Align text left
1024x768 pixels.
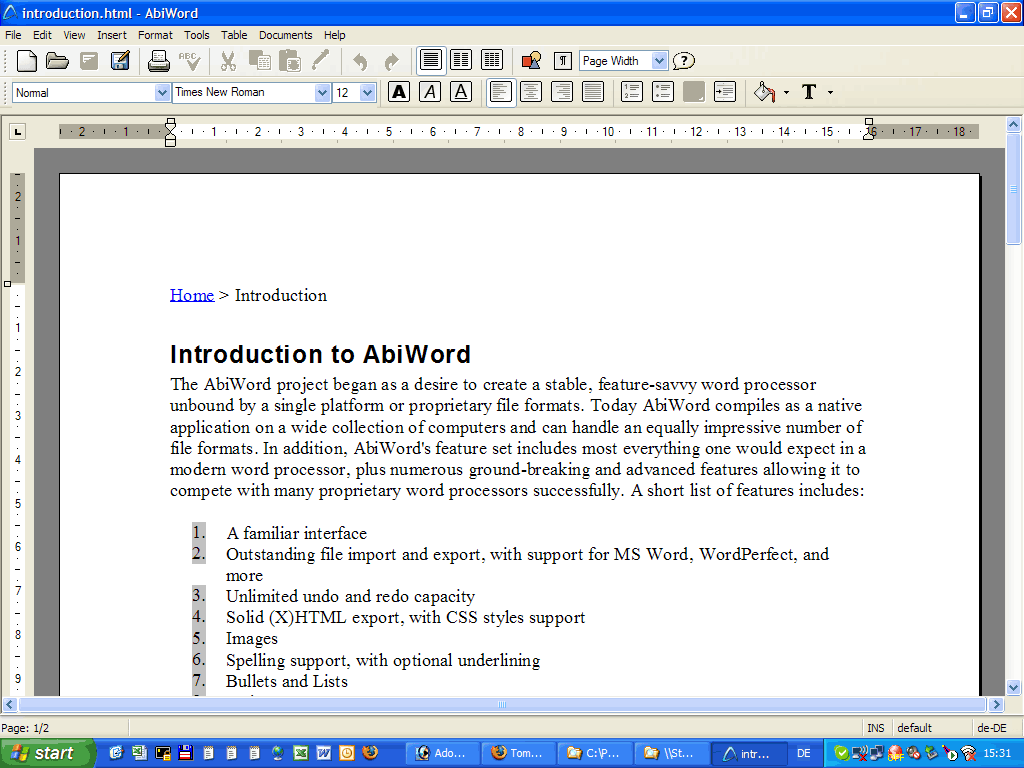pos(500,92)
